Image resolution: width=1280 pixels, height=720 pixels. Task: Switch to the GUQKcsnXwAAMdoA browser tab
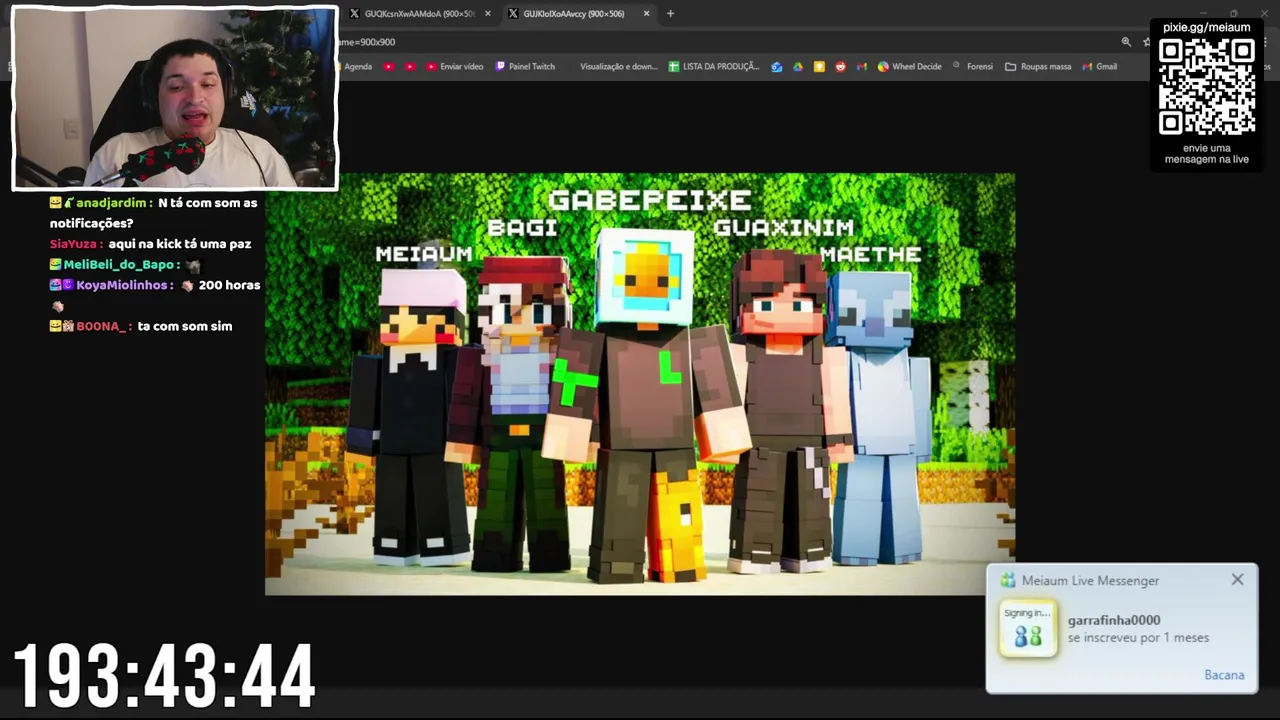click(x=420, y=14)
